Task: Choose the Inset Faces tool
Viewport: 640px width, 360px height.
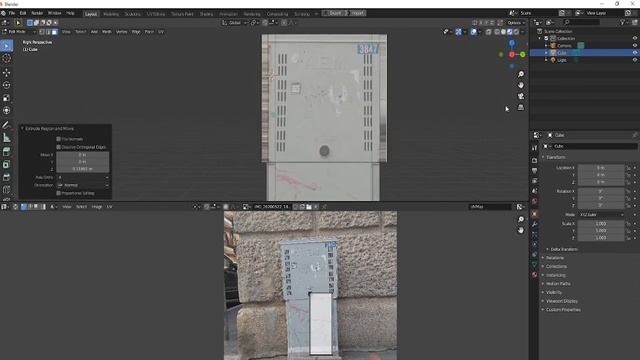Action: point(7,164)
